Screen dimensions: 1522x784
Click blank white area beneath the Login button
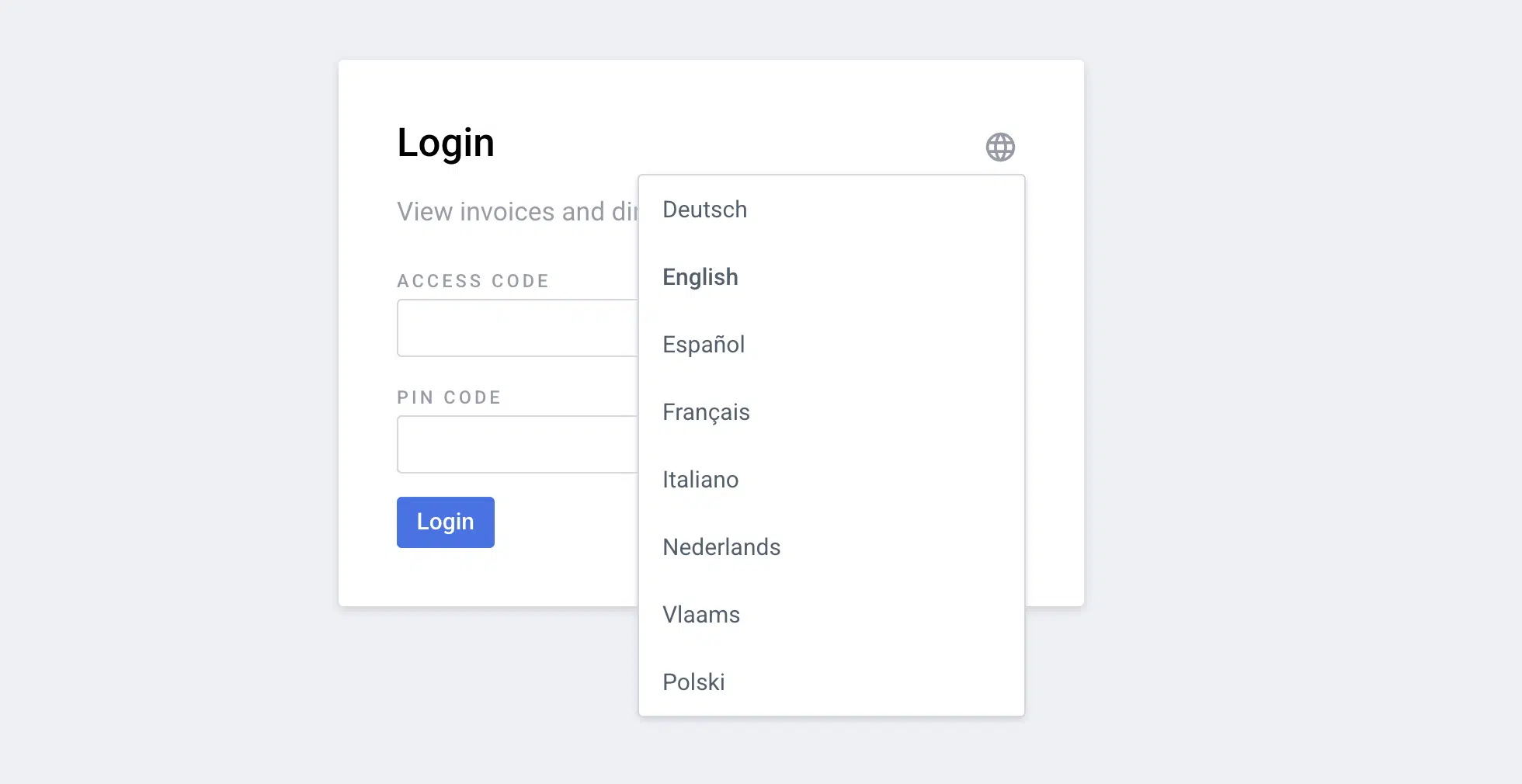[466, 578]
